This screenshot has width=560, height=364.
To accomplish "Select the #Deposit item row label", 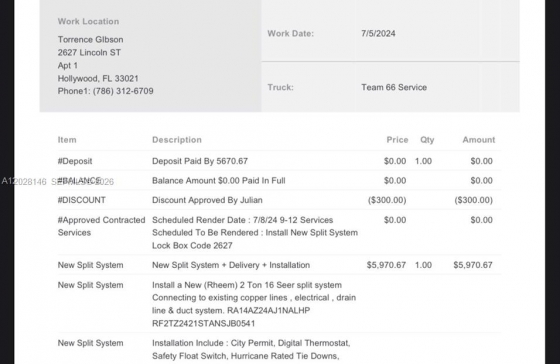I will (x=75, y=161).
